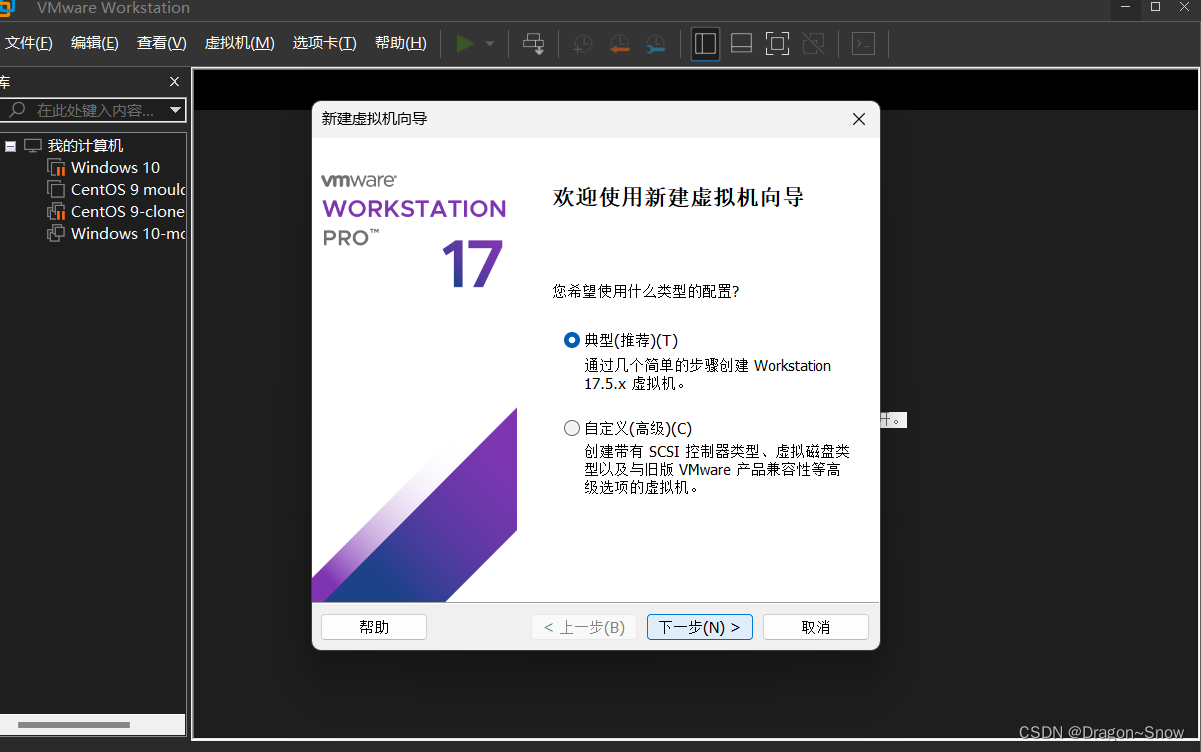The width and height of the screenshot is (1201, 752).
Task: Select the 自定义(高级)(C) radio option
Action: point(572,428)
